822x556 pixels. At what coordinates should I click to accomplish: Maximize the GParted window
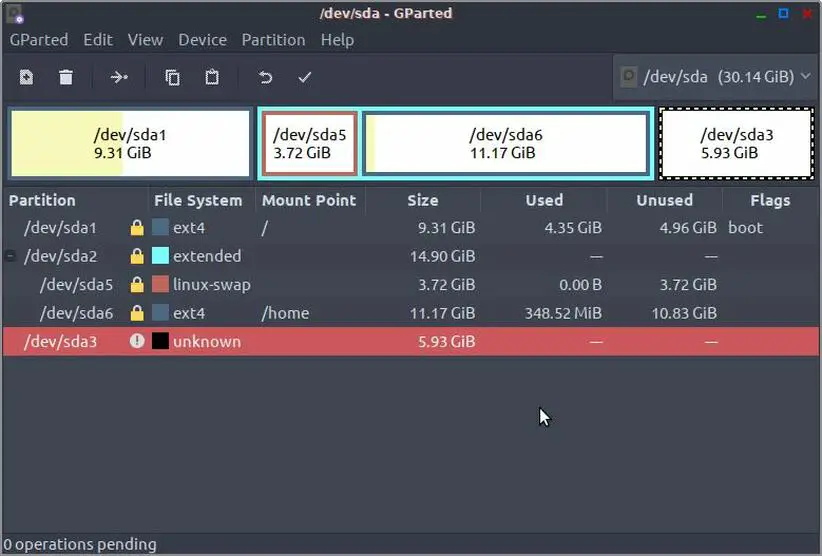(783, 14)
